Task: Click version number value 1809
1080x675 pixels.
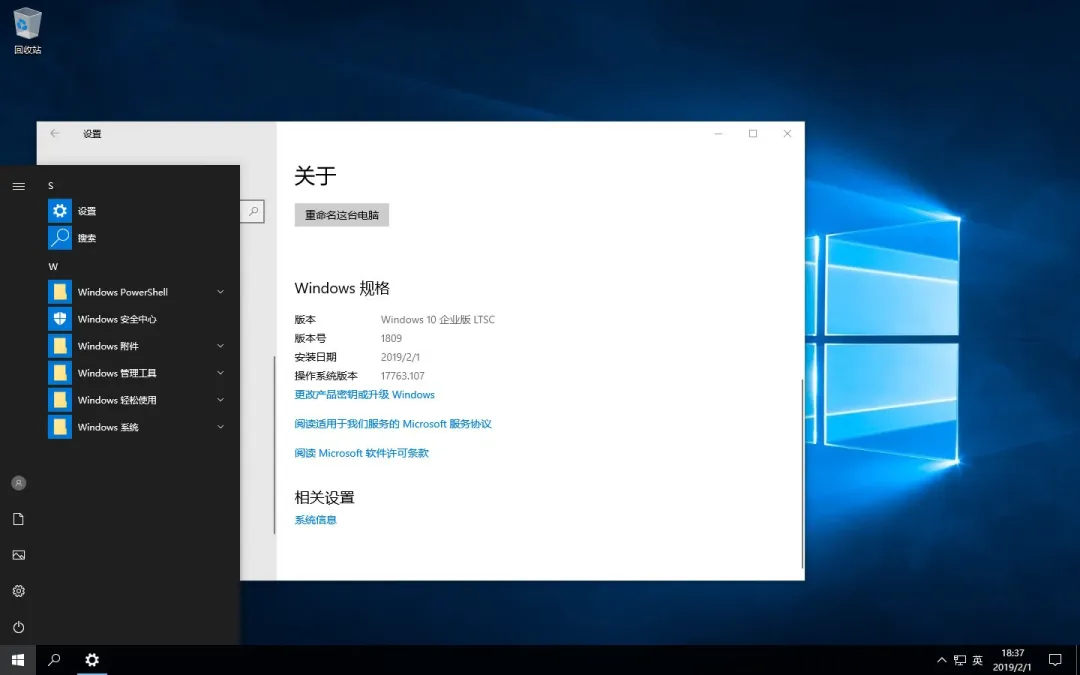Action: (391, 338)
